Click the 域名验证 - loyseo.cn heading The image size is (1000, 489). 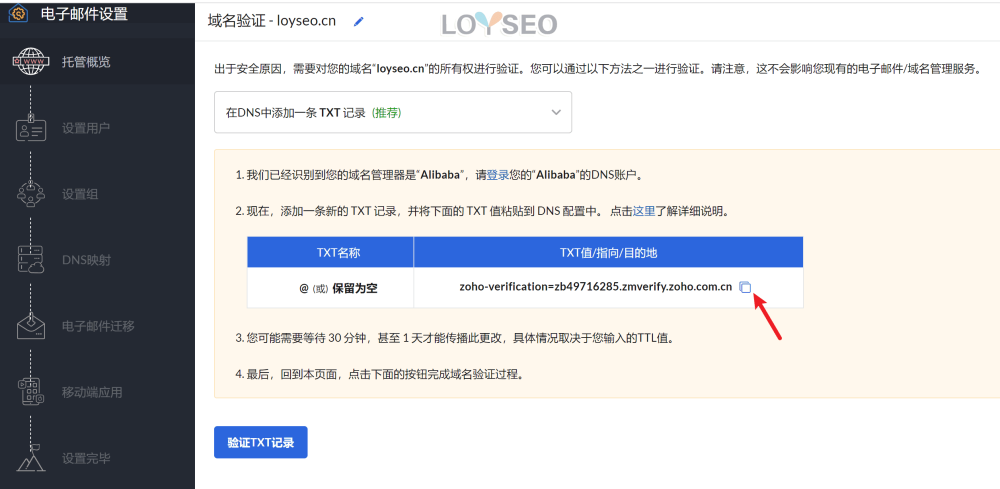pos(272,21)
